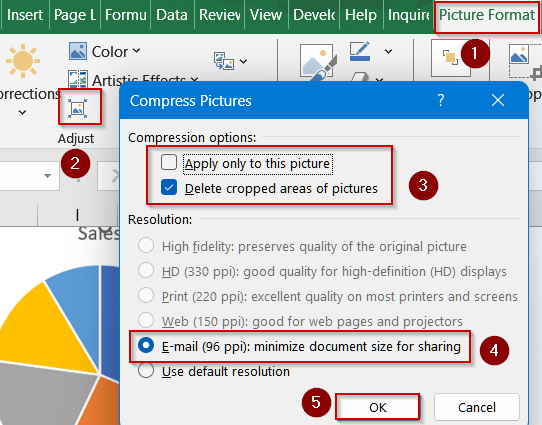
Task: Click OK to compress pictures
Action: point(377,407)
